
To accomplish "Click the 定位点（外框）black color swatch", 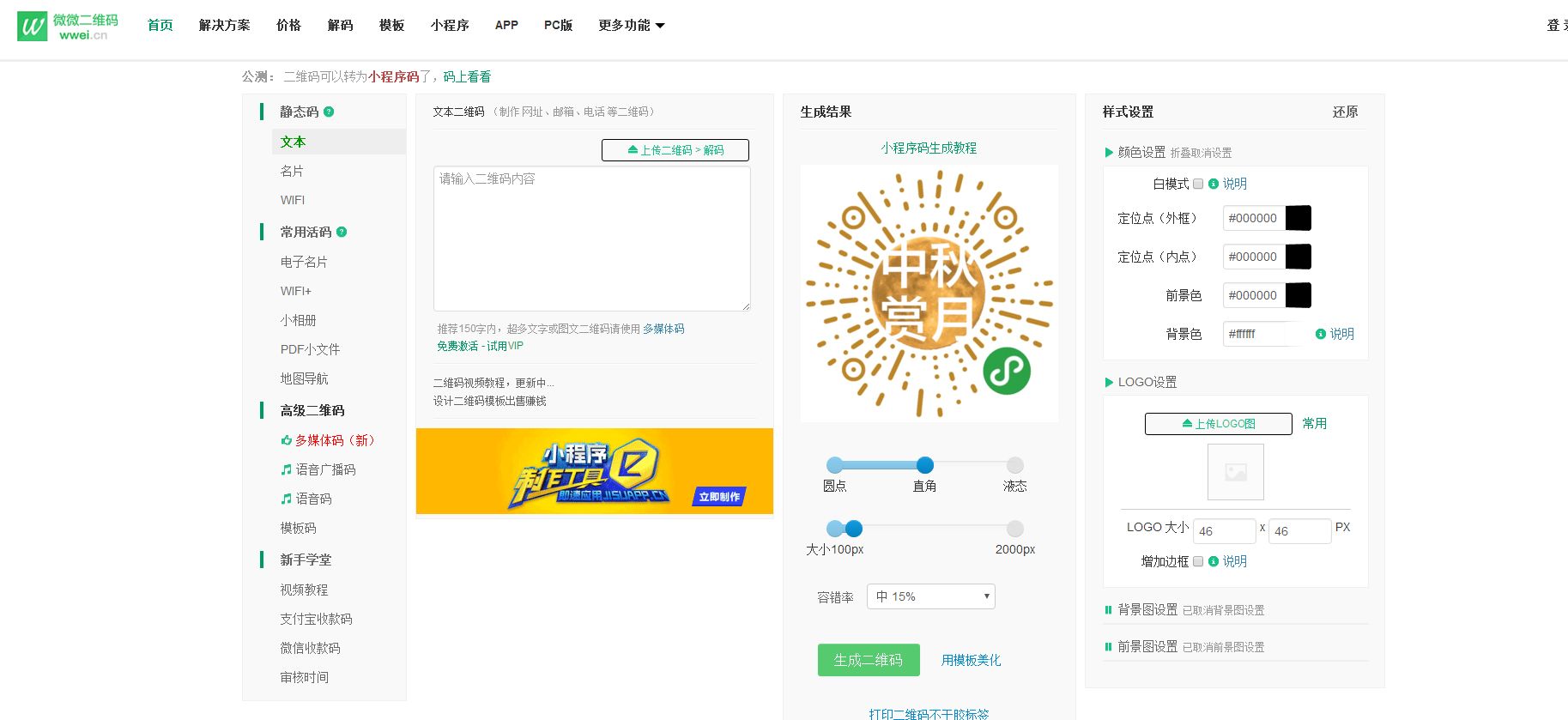I will (1298, 218).
